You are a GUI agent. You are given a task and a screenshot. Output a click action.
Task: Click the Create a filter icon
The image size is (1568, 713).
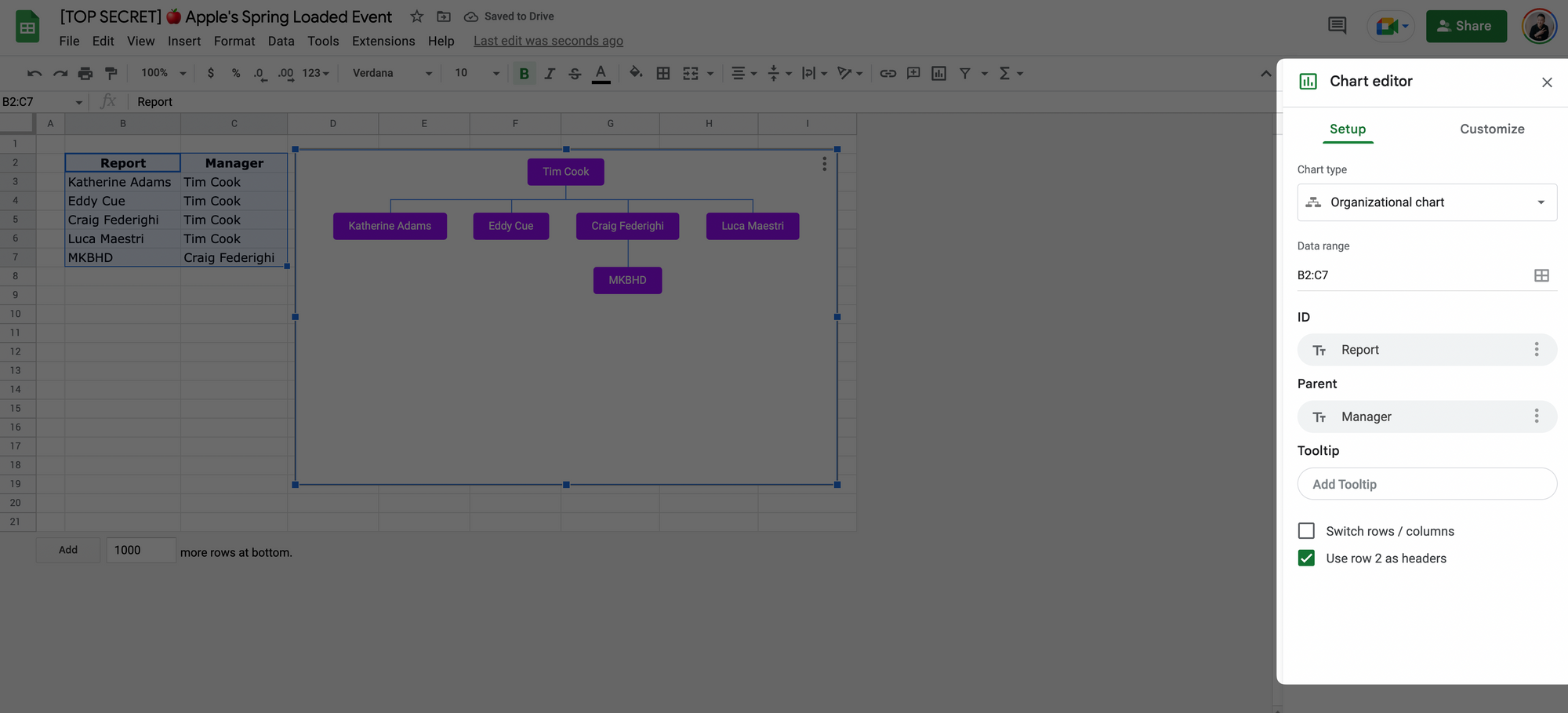coord(965,73)
